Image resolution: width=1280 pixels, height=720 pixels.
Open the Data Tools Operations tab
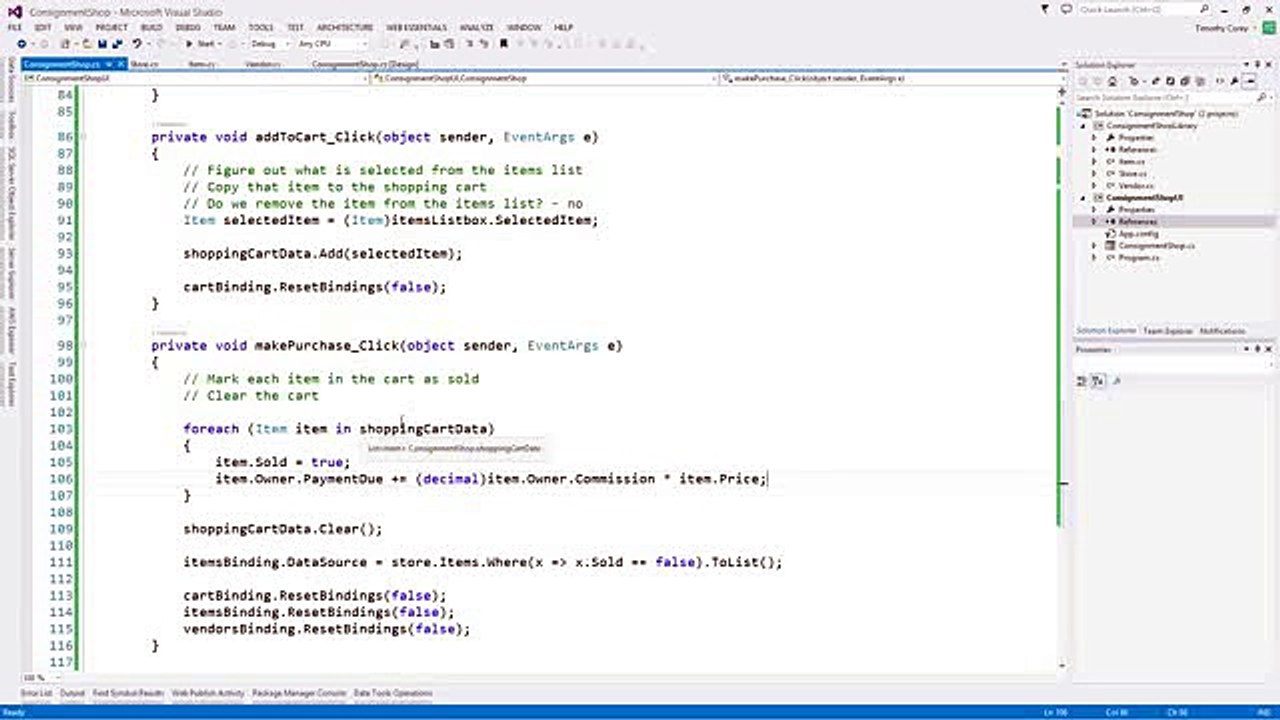(393, 693)
